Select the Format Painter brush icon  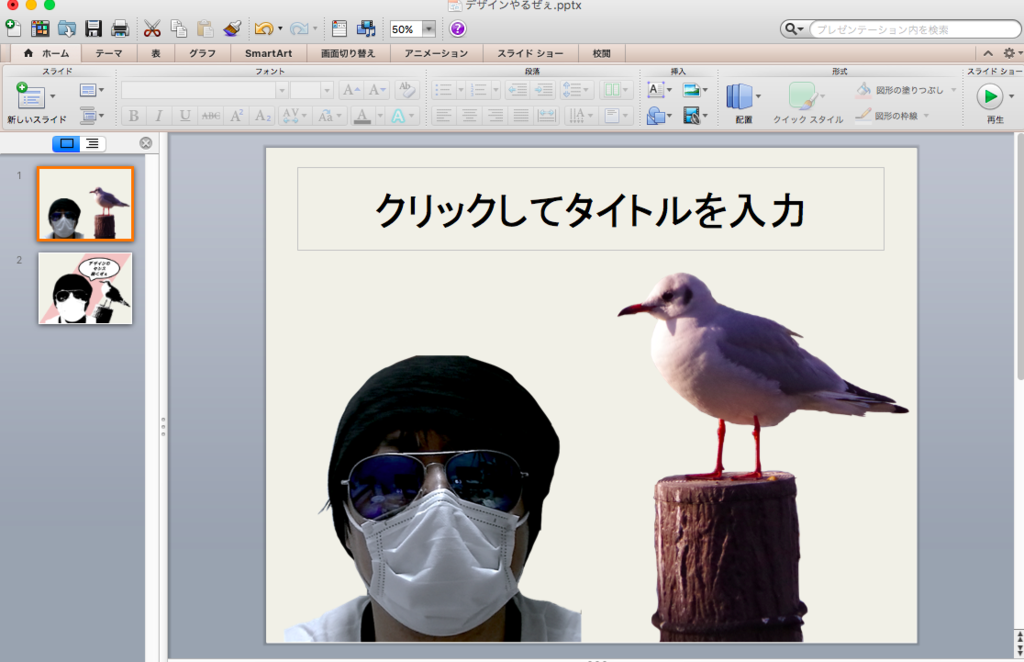(232, 29)
